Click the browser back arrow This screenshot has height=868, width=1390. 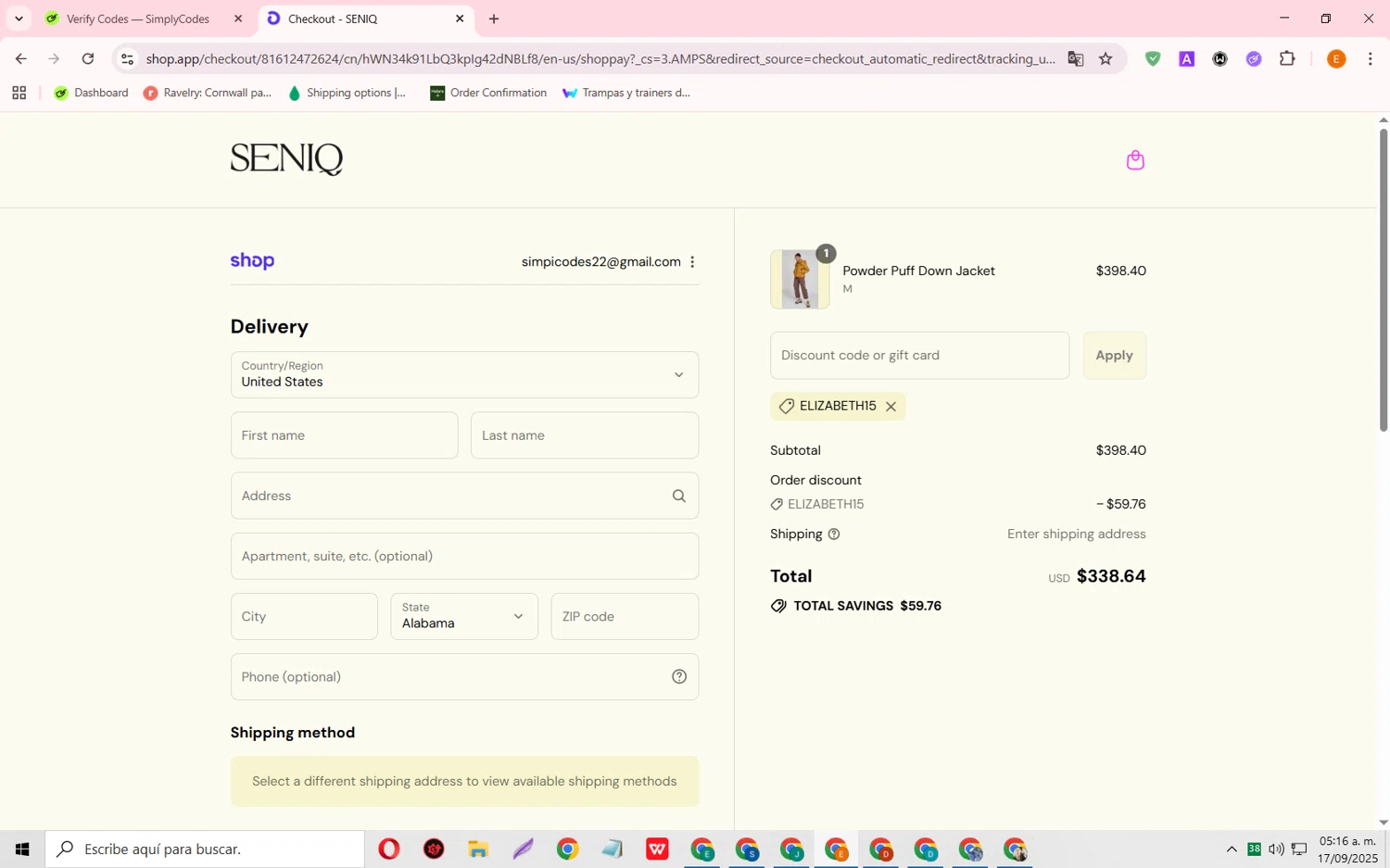point(20,58)
